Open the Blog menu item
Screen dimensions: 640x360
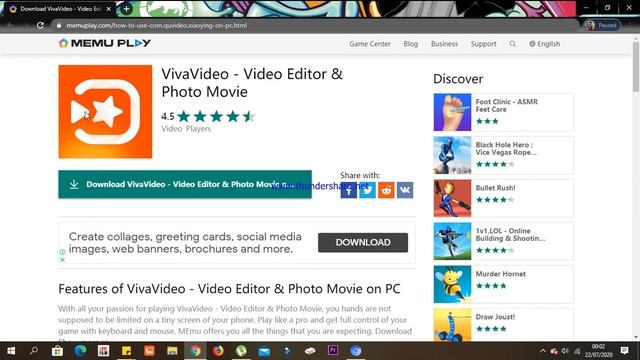coord(411,44)
